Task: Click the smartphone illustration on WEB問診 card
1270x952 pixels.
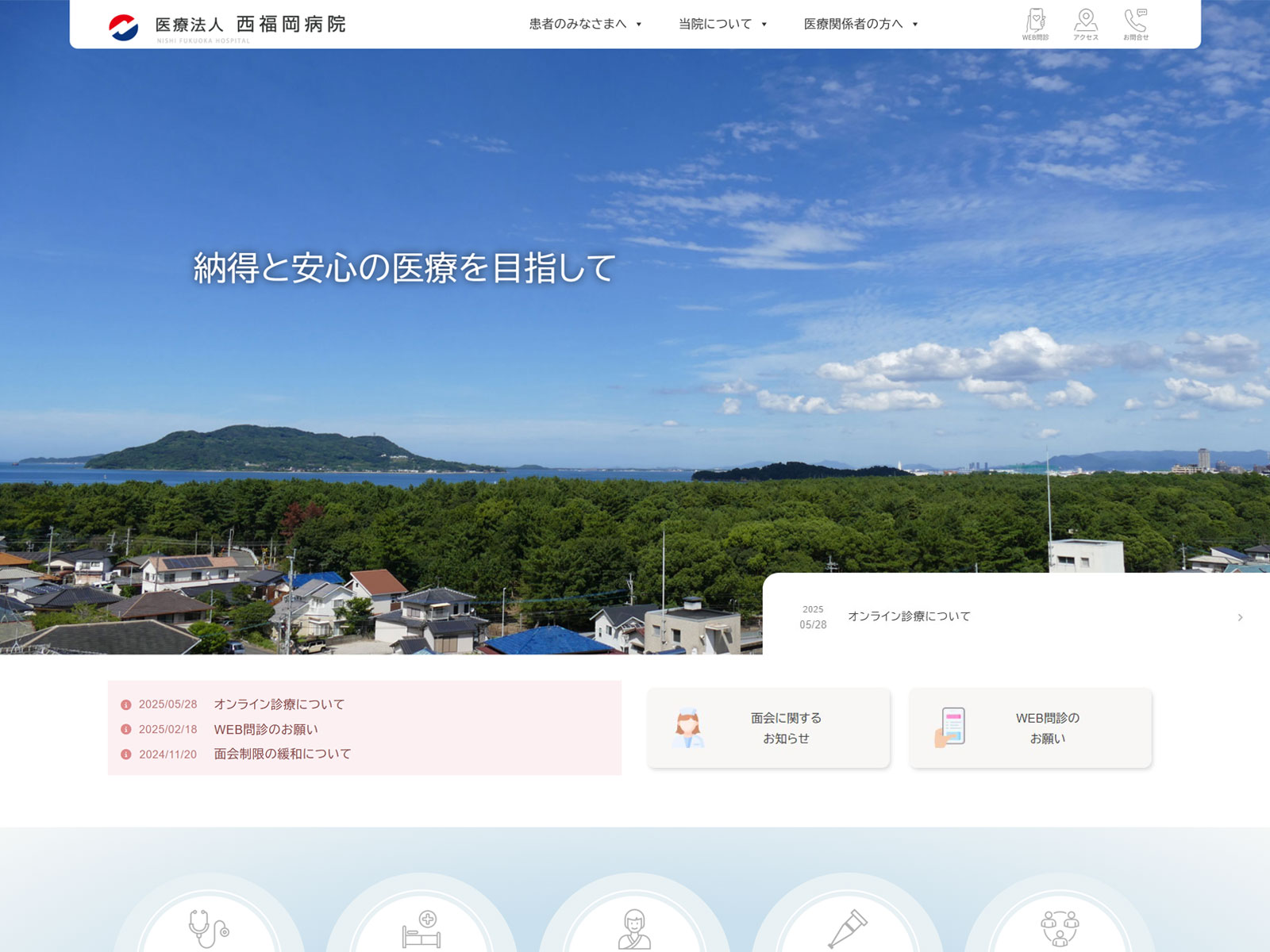Action: pyautogui.click(x=950, y=727)
